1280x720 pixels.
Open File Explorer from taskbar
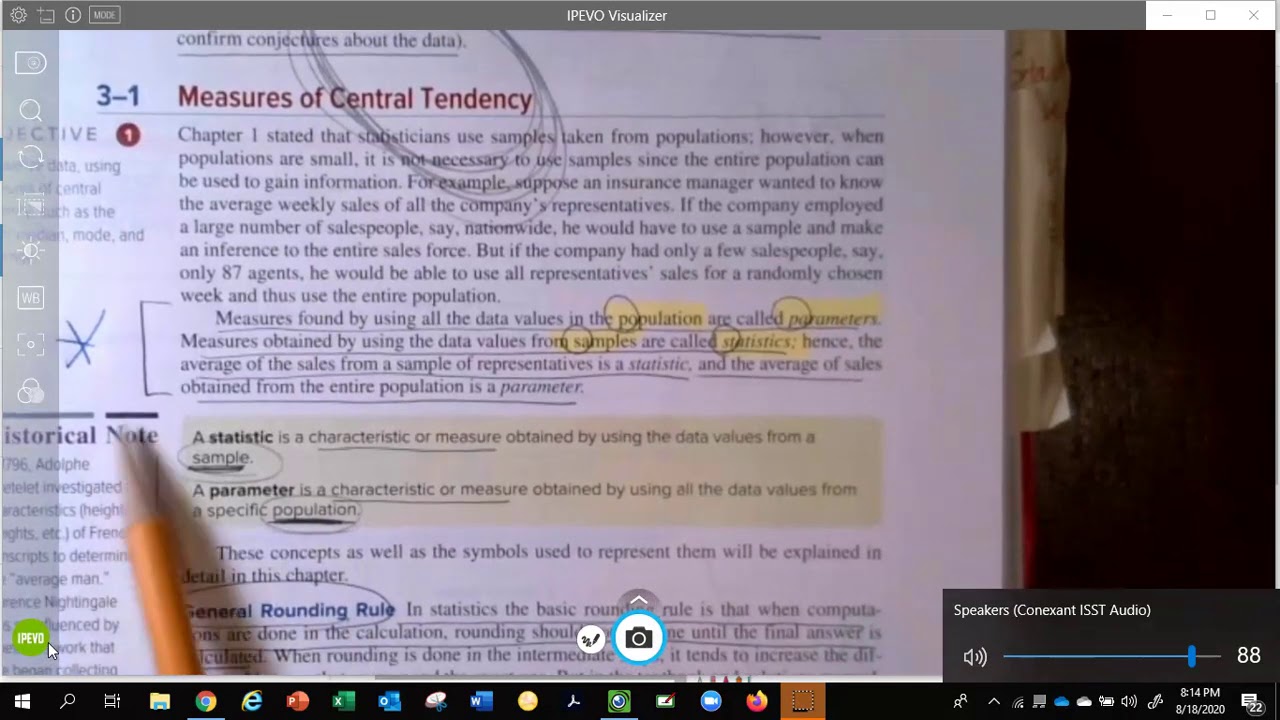(160, 702)
